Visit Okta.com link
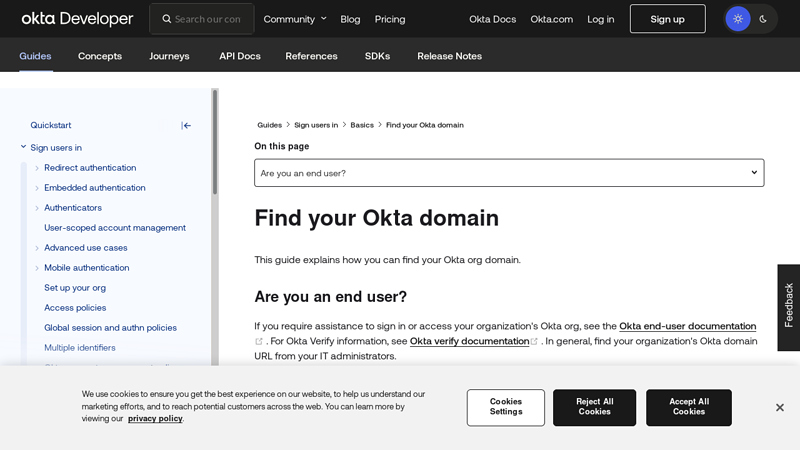The width and height of the screenshot is (800, 450). pos(552,19)
